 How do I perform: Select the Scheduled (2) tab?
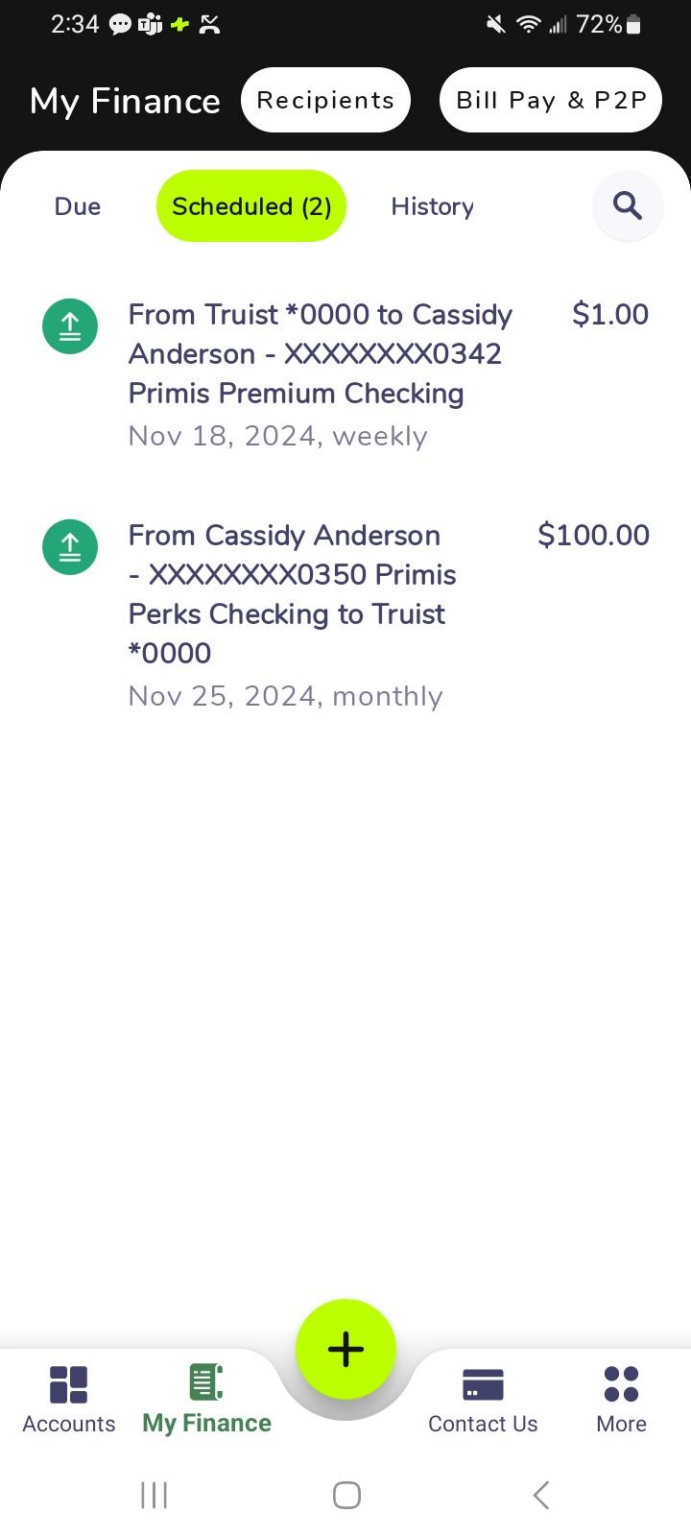pyautogui.click(x=251, y=207)
